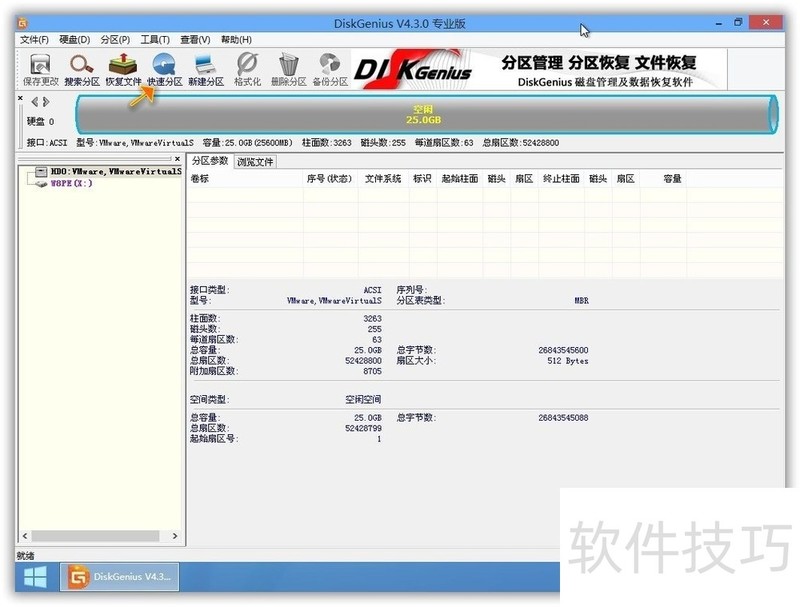Click the Windows Start button
800x607 pixels.
(x=35, y=577)
